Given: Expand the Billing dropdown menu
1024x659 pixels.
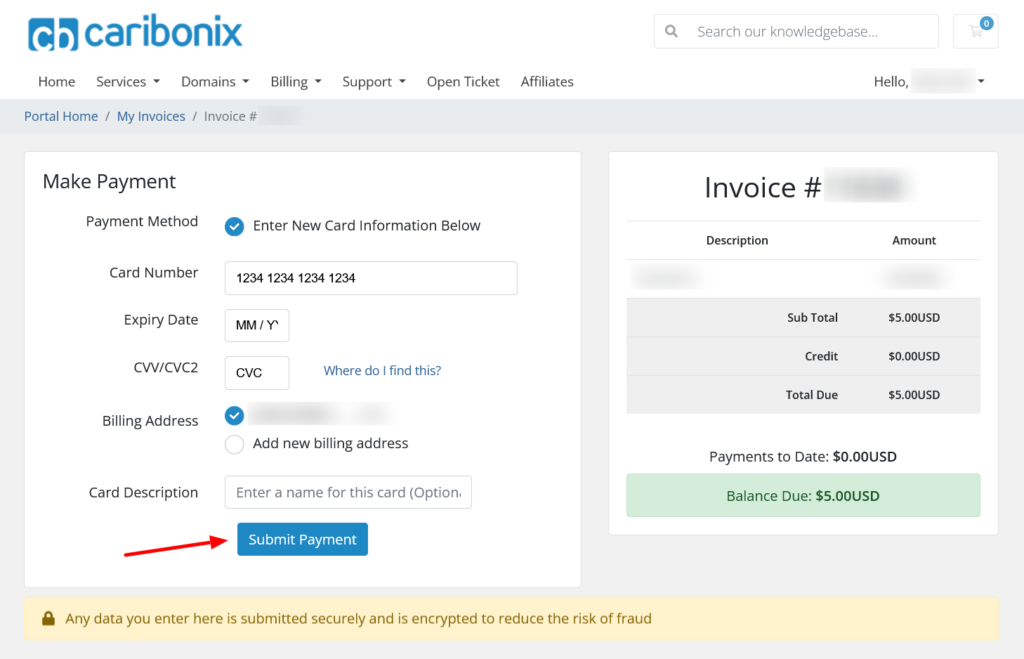Looking at the screenshot, I should [295, 82].
